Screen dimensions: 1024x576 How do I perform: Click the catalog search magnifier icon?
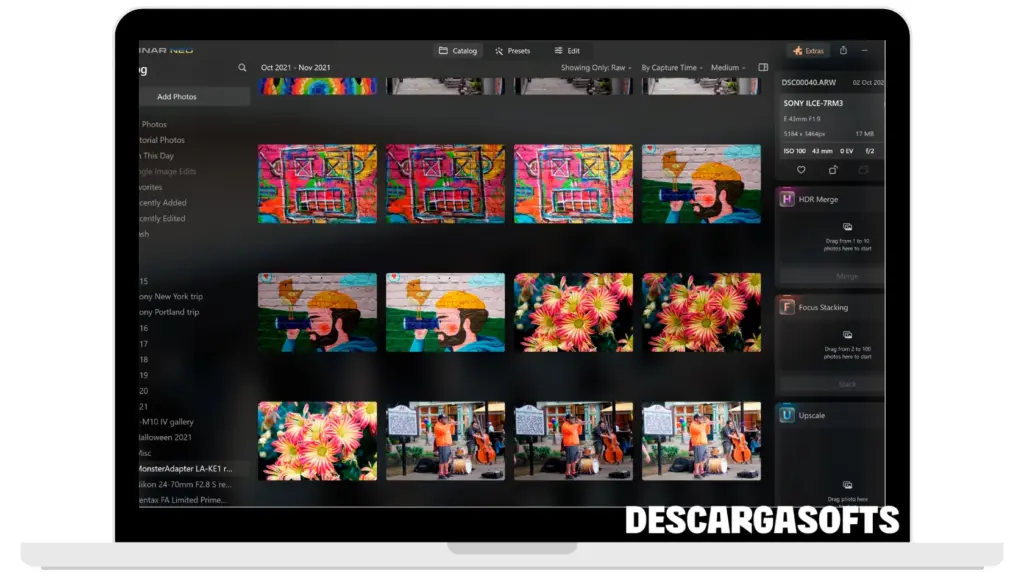(242, 68)
